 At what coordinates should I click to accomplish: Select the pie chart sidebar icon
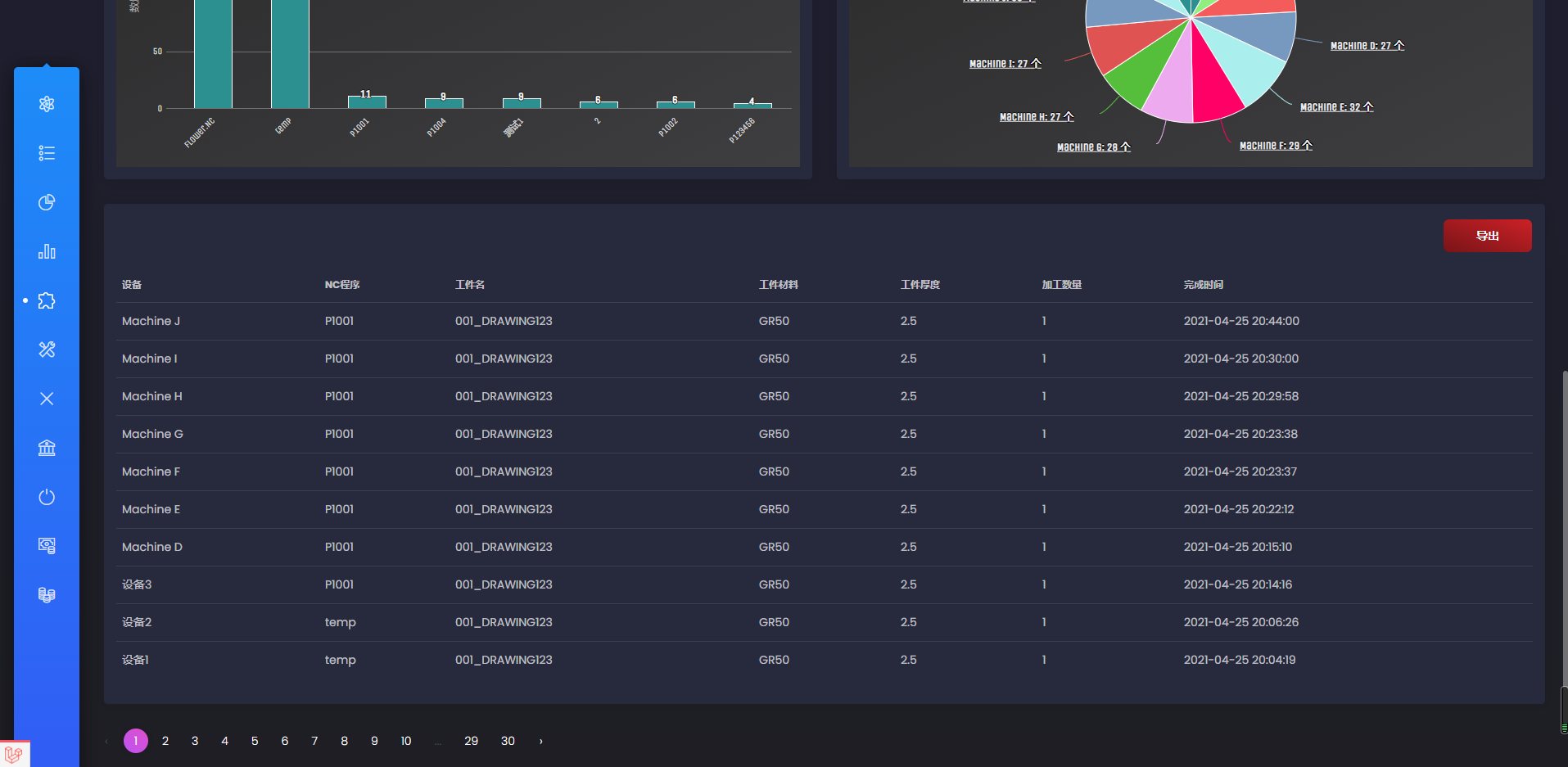click(47, 202)
